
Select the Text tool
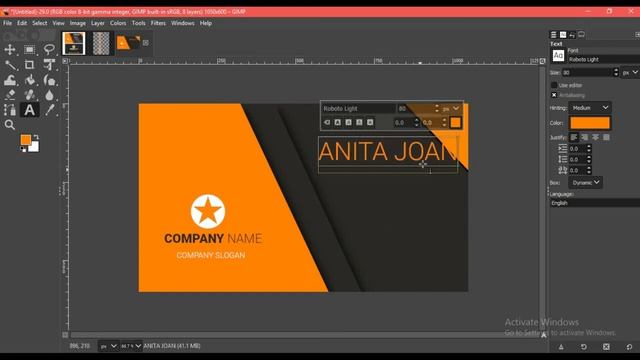[x=29, y=110]
